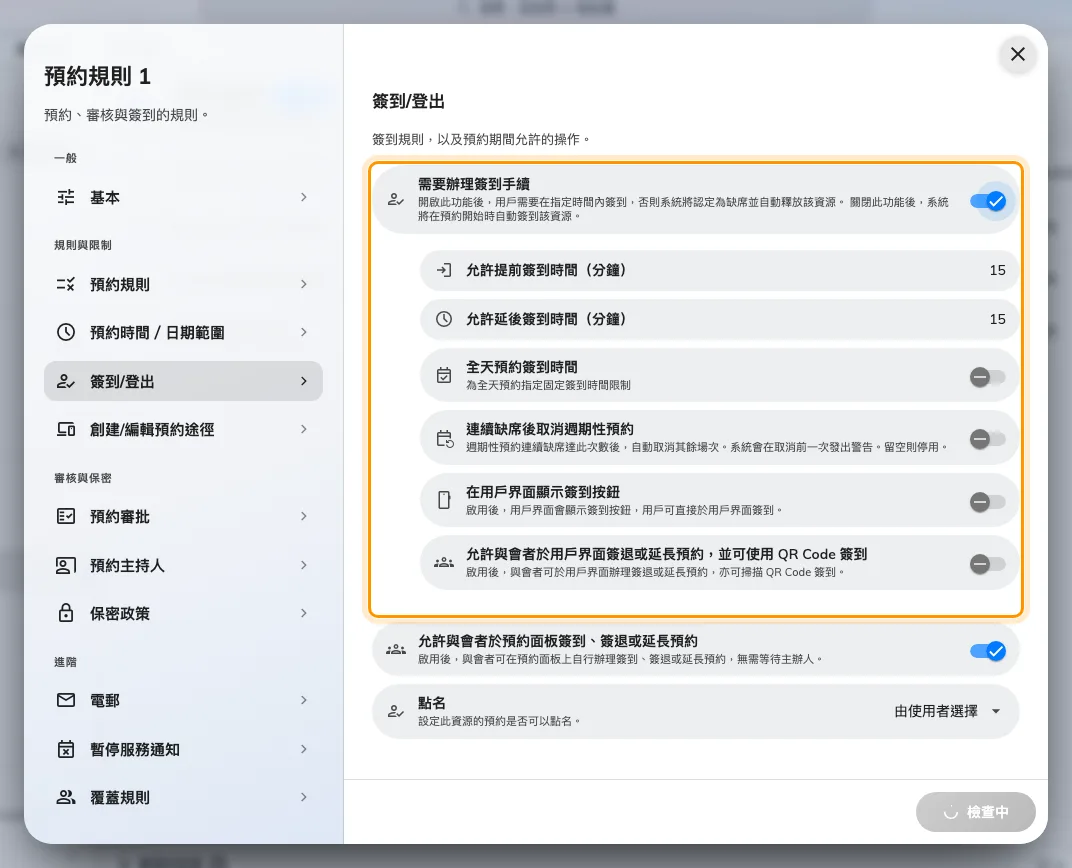The image size is (1072, 868).
Task: Open 覆蓋規則 settings entry
Action: point(183,797)
